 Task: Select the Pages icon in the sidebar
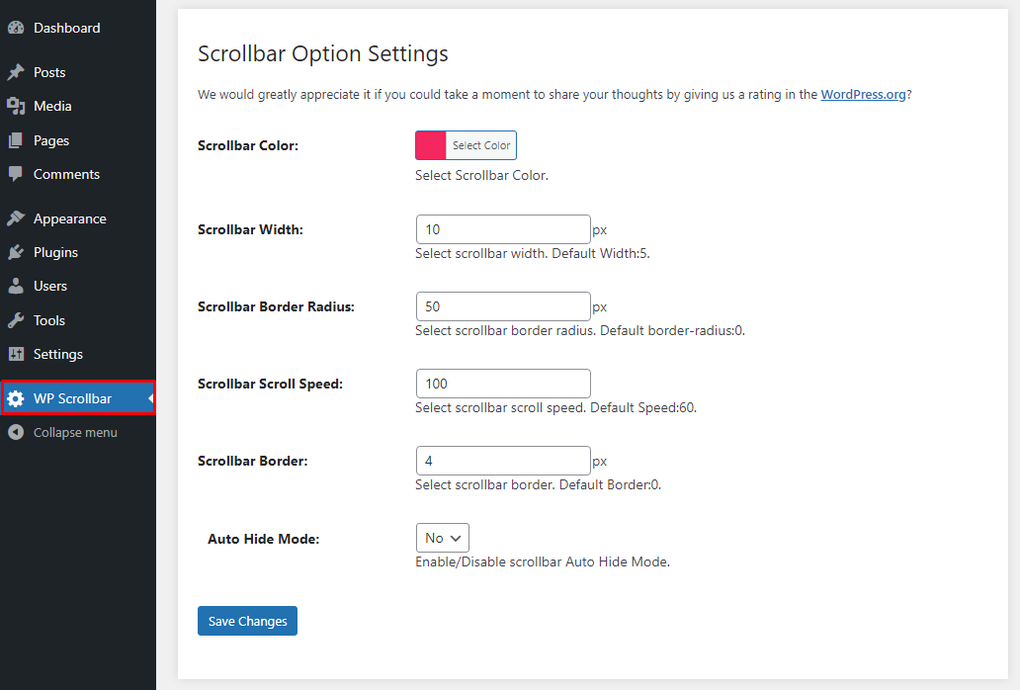click(17, 140)
